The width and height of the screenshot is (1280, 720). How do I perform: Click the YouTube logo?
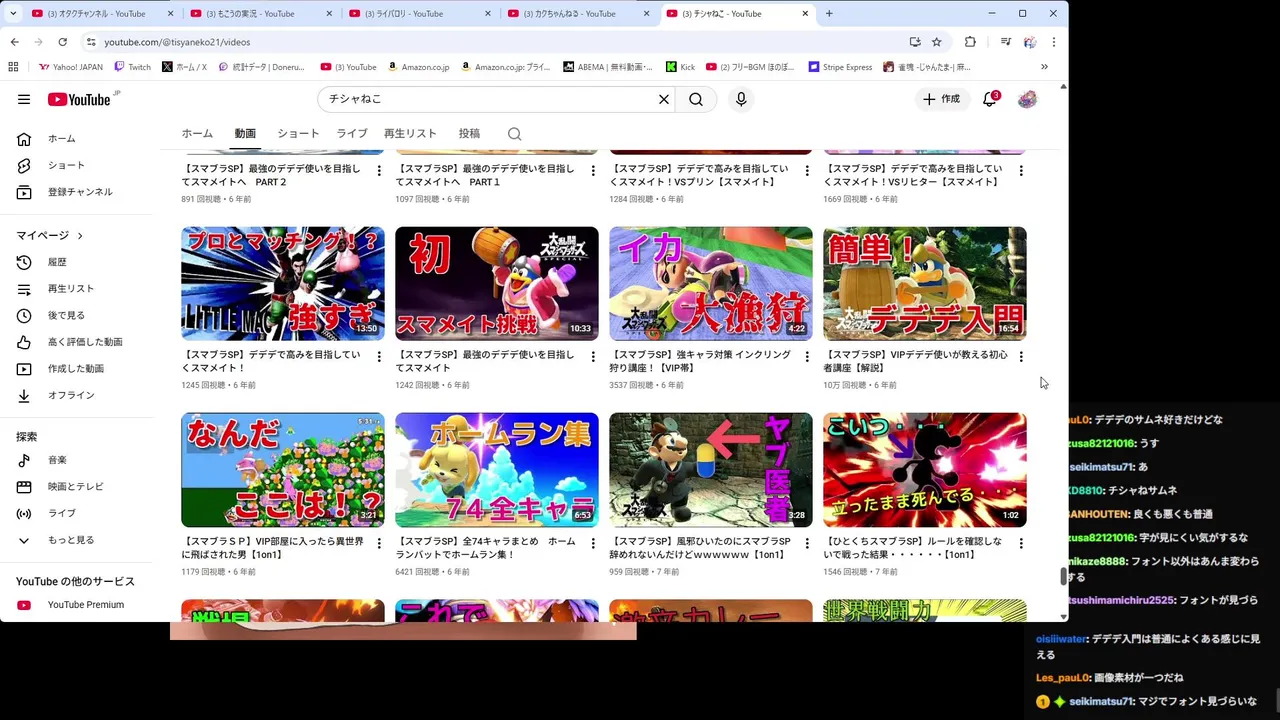click(79, 99)
